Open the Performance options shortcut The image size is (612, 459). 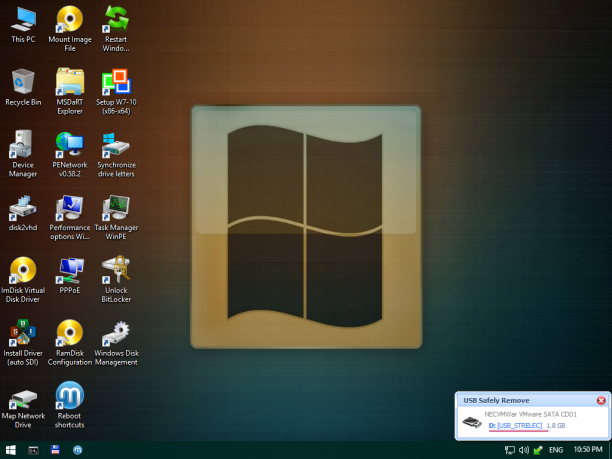tap(70, 217)
